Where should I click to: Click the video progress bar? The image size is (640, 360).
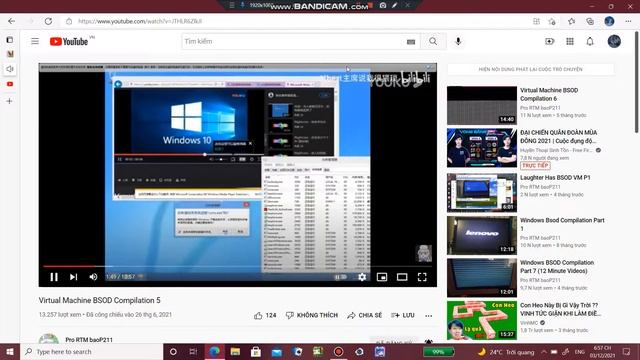238,267
